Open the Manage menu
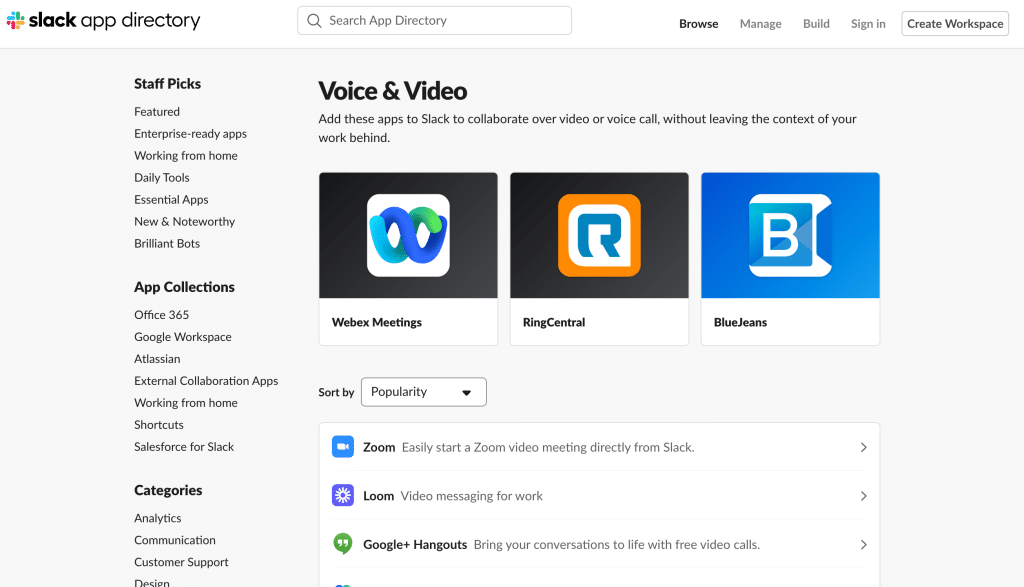This screenshot has width=1024, height=587. click(x=760, y=24)
